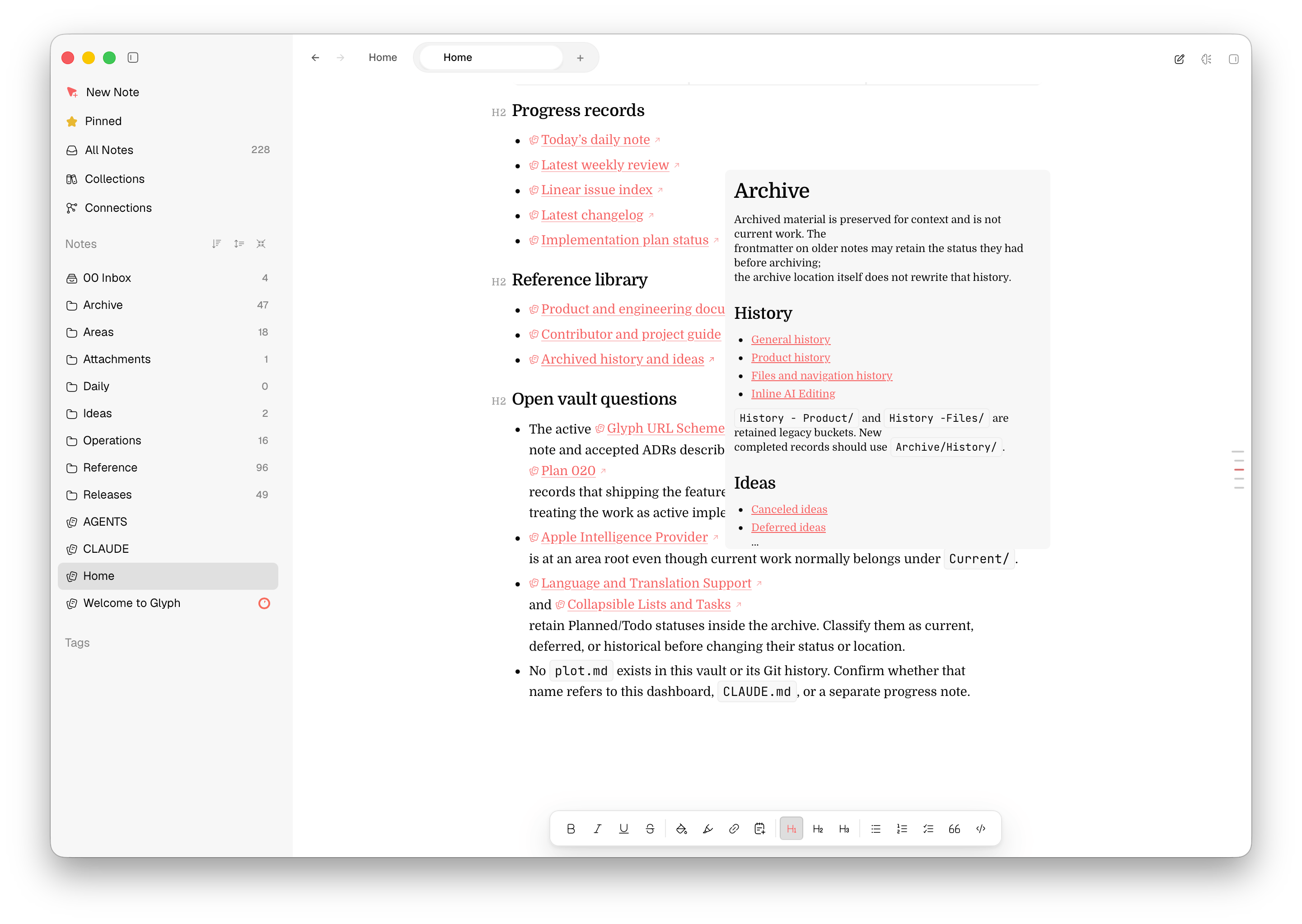Open Canceled ideas in Archive preview

789,509
